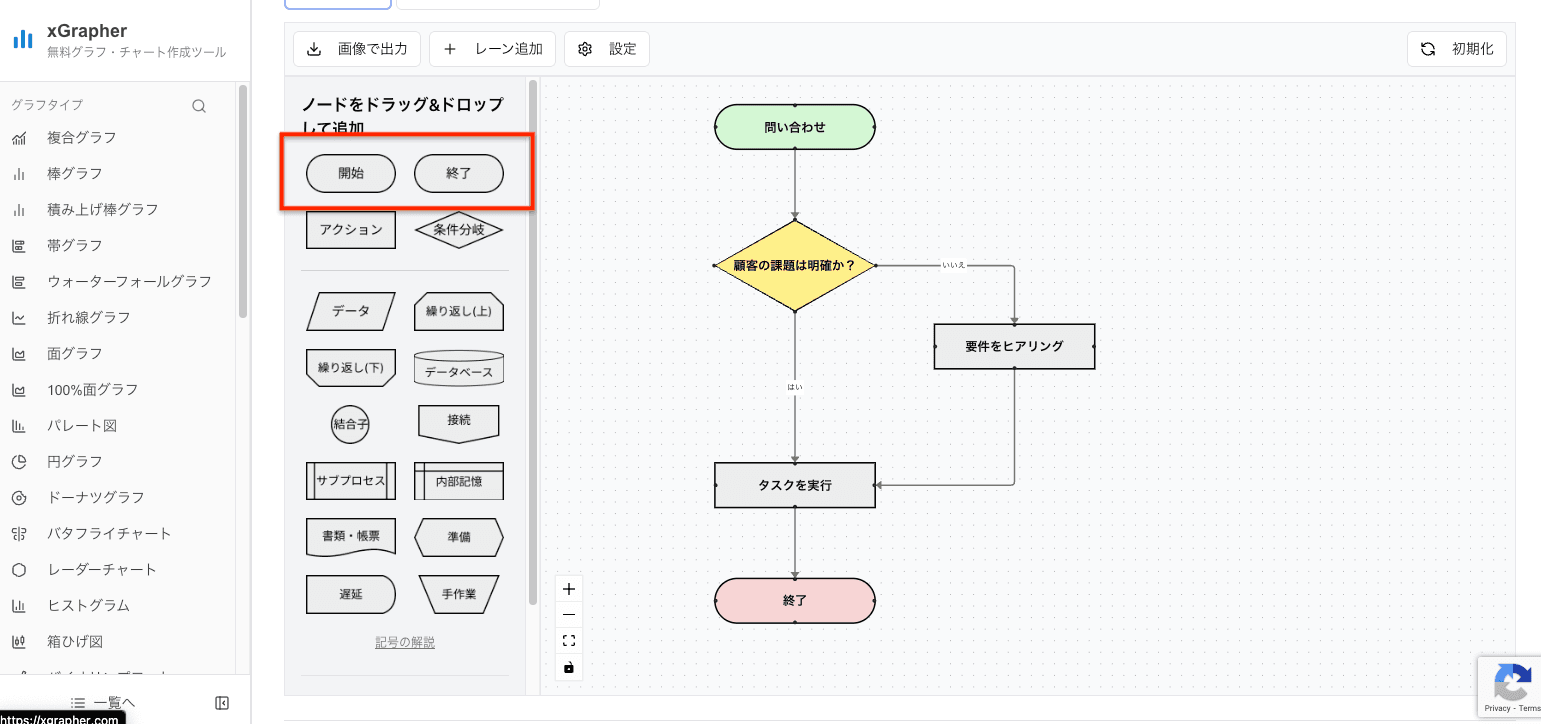Add a lane using レーン追加
Screen dimensions: 1541x724
click(x=492, y=48)
